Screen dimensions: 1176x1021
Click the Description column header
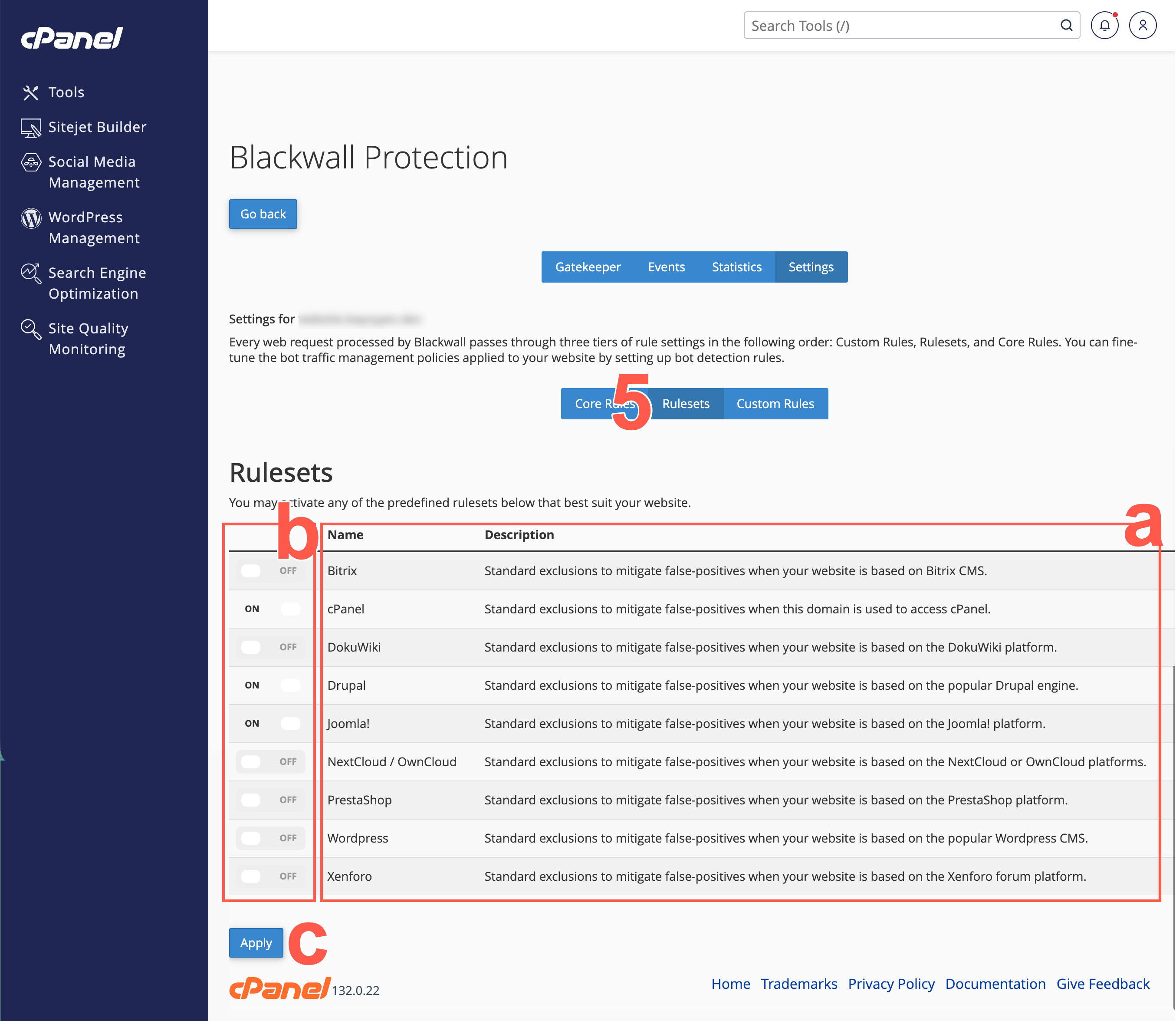click(x=519, y=535)
